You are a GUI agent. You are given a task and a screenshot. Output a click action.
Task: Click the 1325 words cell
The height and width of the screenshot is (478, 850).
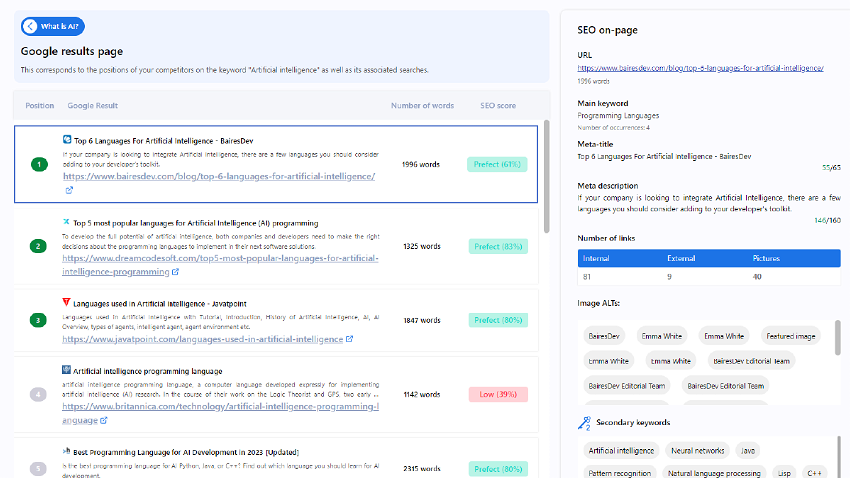[x=422, y=246]
